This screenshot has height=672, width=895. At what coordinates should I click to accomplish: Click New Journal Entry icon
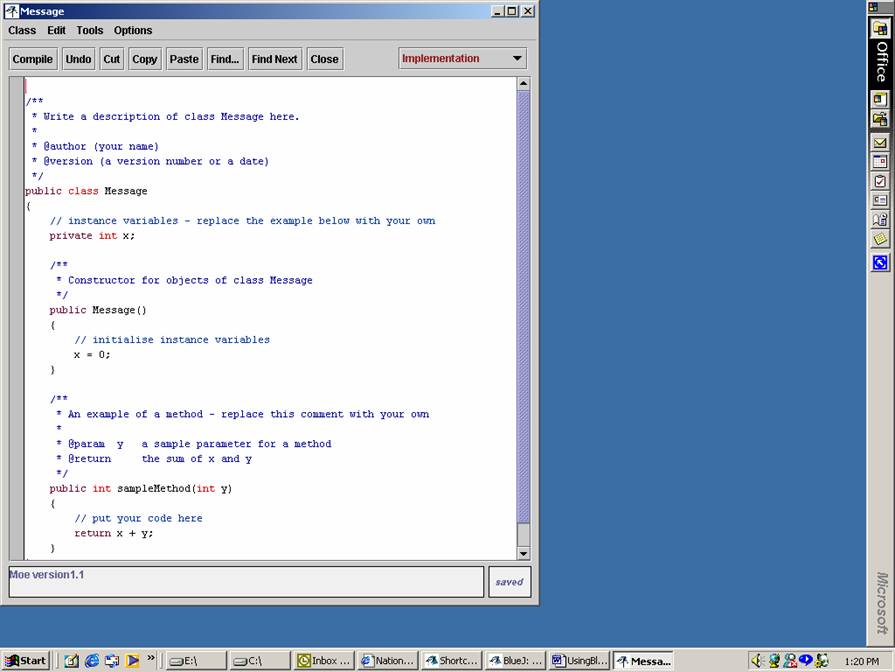click(x=880, y=220)
